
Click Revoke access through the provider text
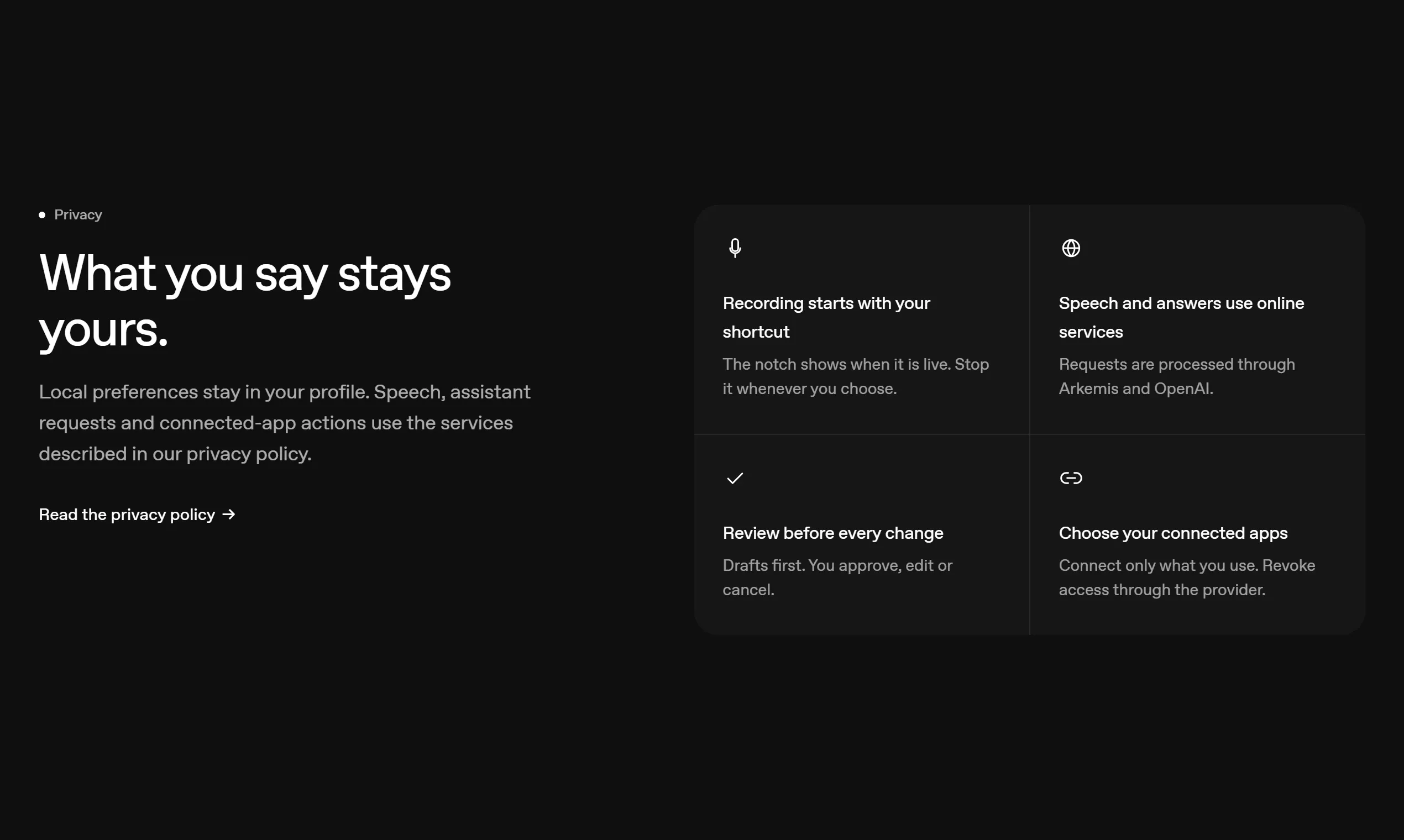point(1187,577)
